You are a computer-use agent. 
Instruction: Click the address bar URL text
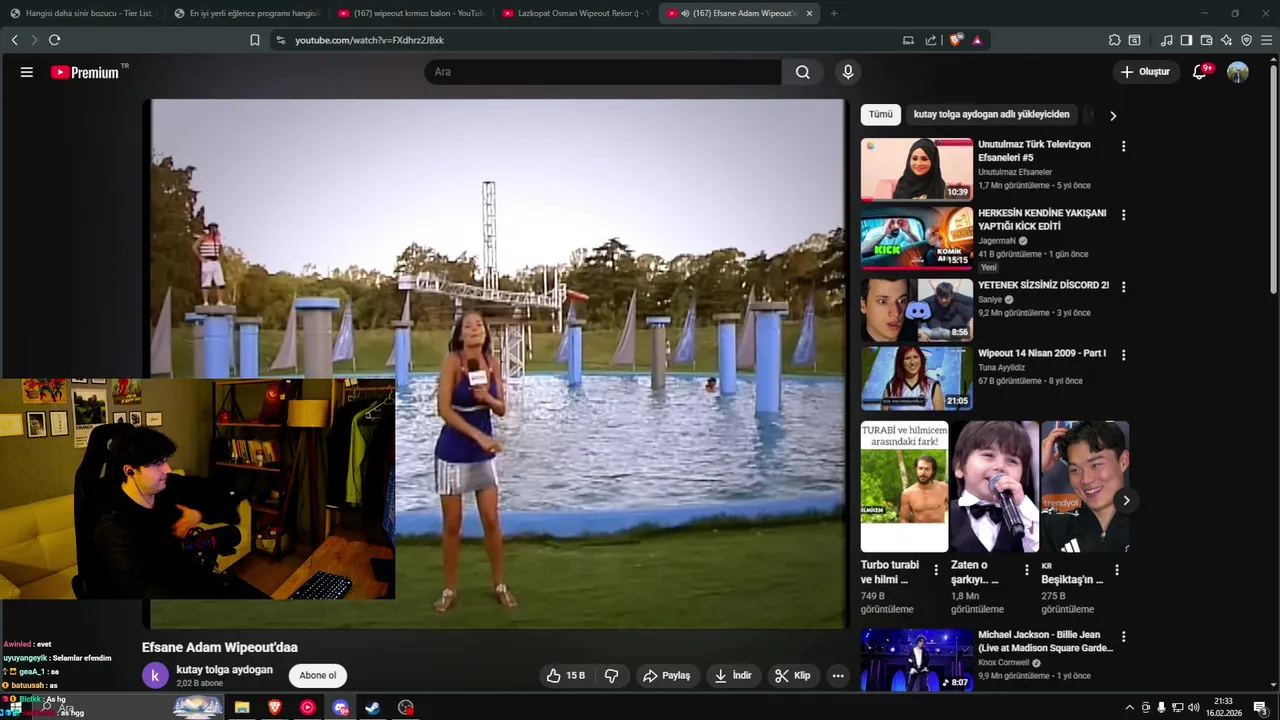369,40
